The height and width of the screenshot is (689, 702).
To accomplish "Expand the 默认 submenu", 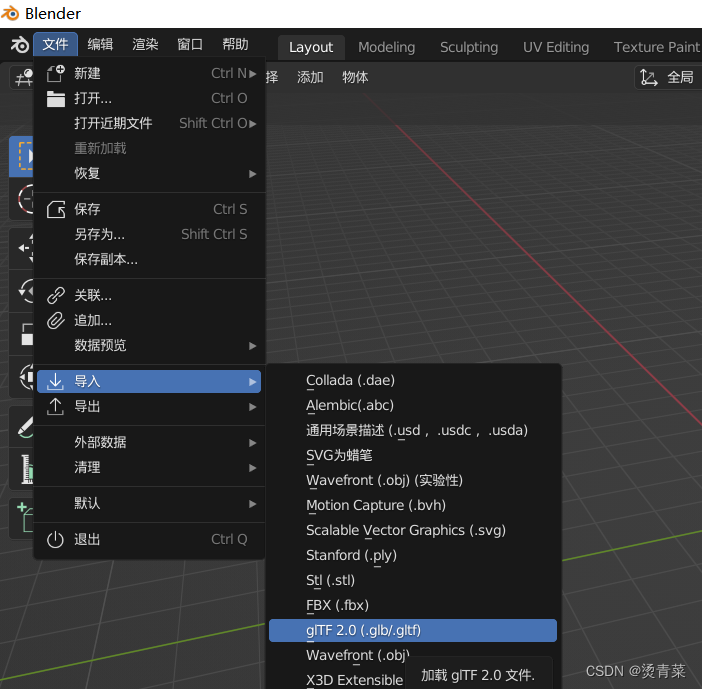I will point(149,503).
